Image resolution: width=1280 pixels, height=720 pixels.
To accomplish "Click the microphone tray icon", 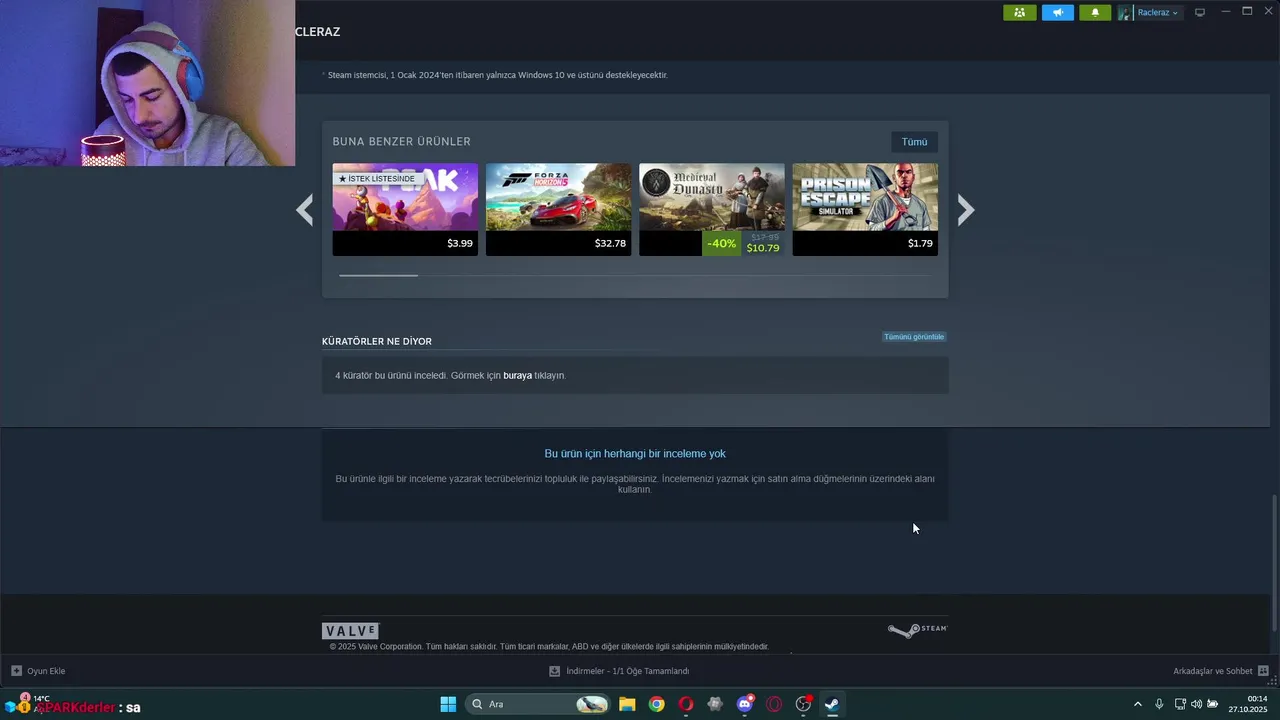I will click(1159, 704).
